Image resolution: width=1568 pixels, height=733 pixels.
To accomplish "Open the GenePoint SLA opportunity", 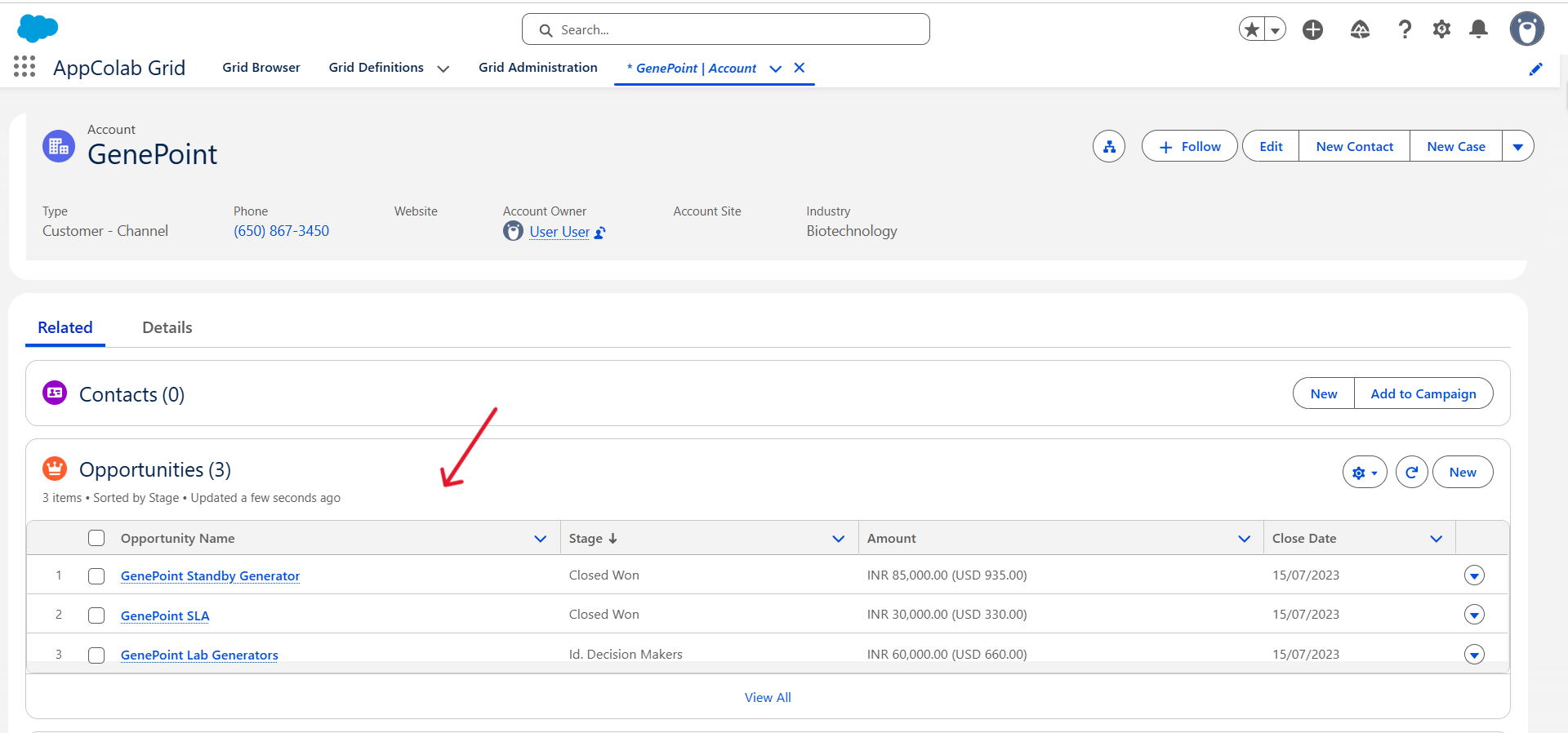I will pos(165,615).
